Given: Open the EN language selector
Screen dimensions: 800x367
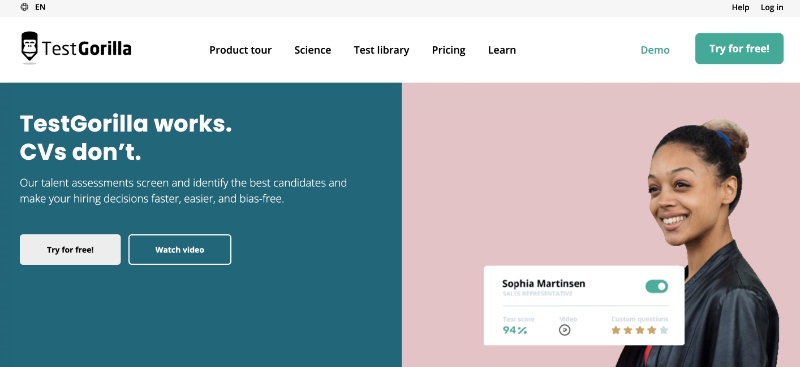Looking at the screenshot, I should point(40,7).
